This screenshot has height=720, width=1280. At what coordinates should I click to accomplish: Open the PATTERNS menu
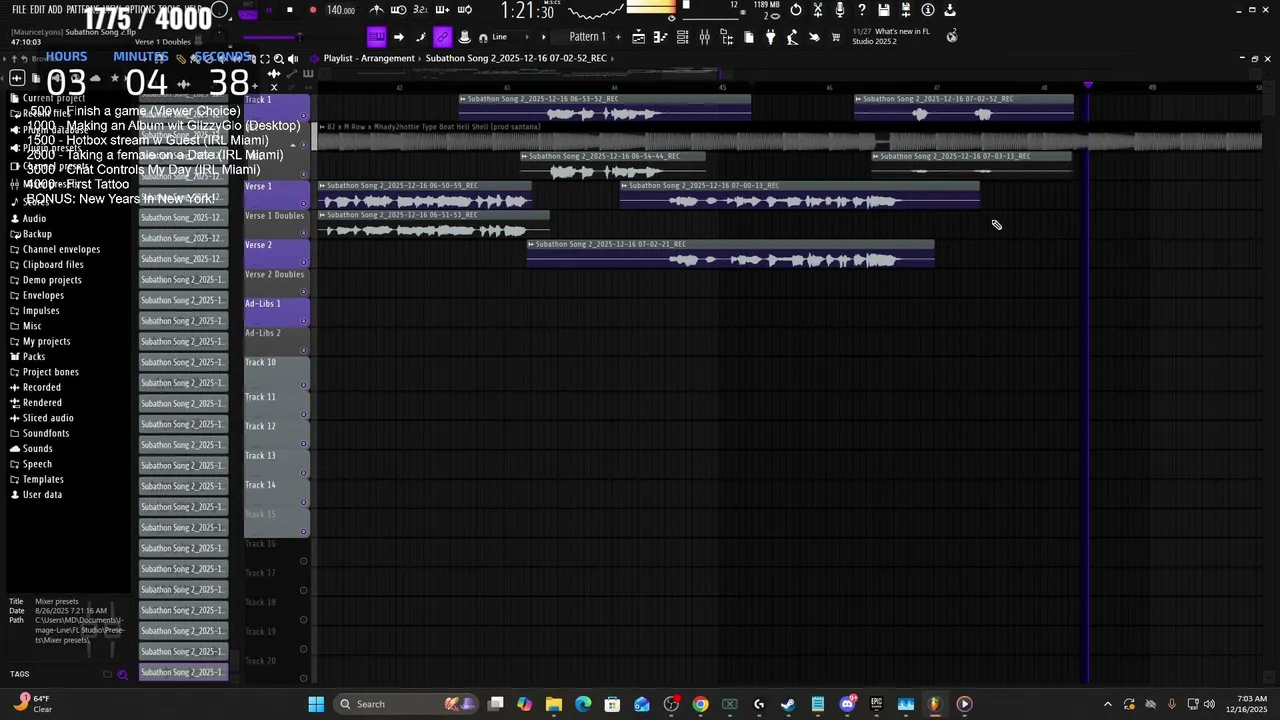click(85, 9)
